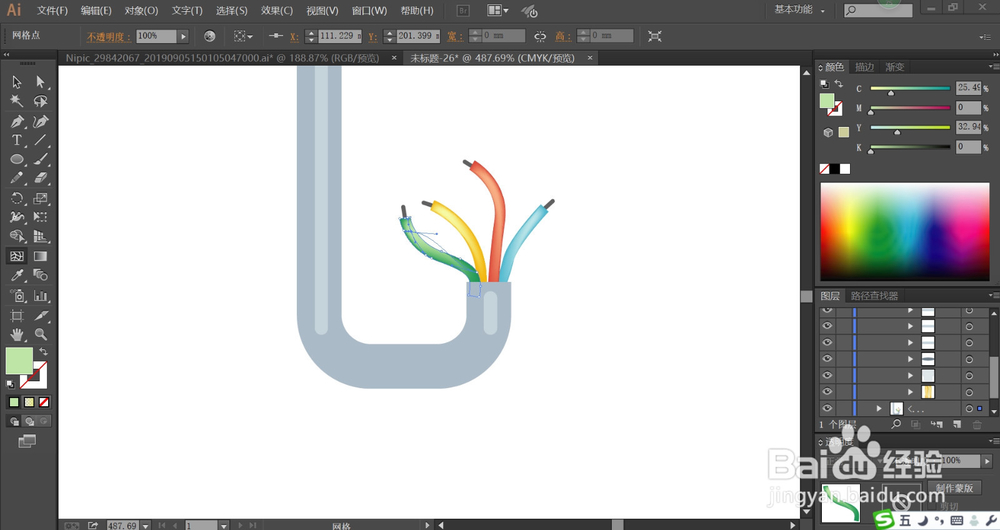Click the 制作蒙版 button
Image resolution: width=1000 pixels, height=530 pixels.
click(x=955, y=488)
